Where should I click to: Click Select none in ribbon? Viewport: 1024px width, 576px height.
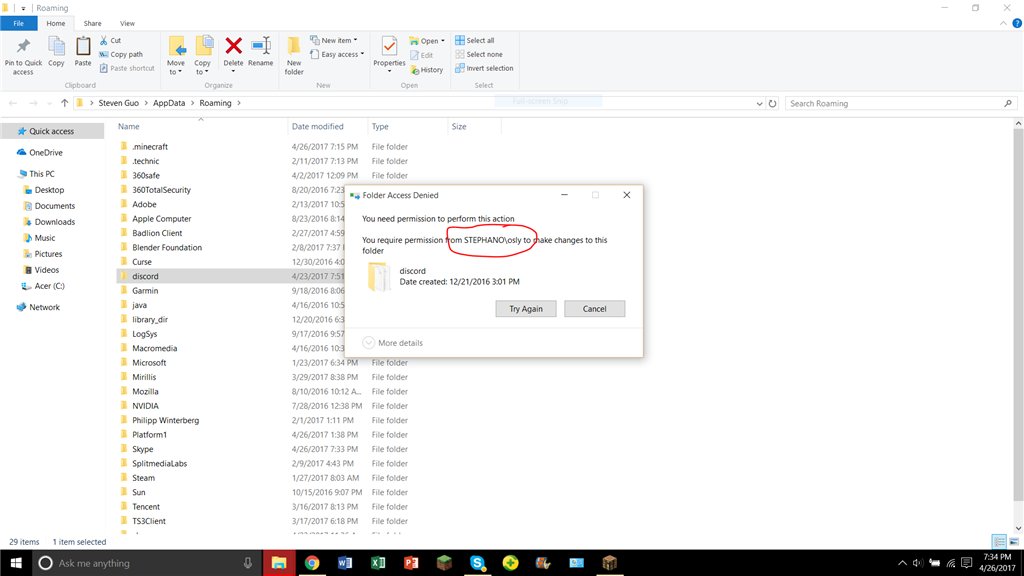(479, 54)
